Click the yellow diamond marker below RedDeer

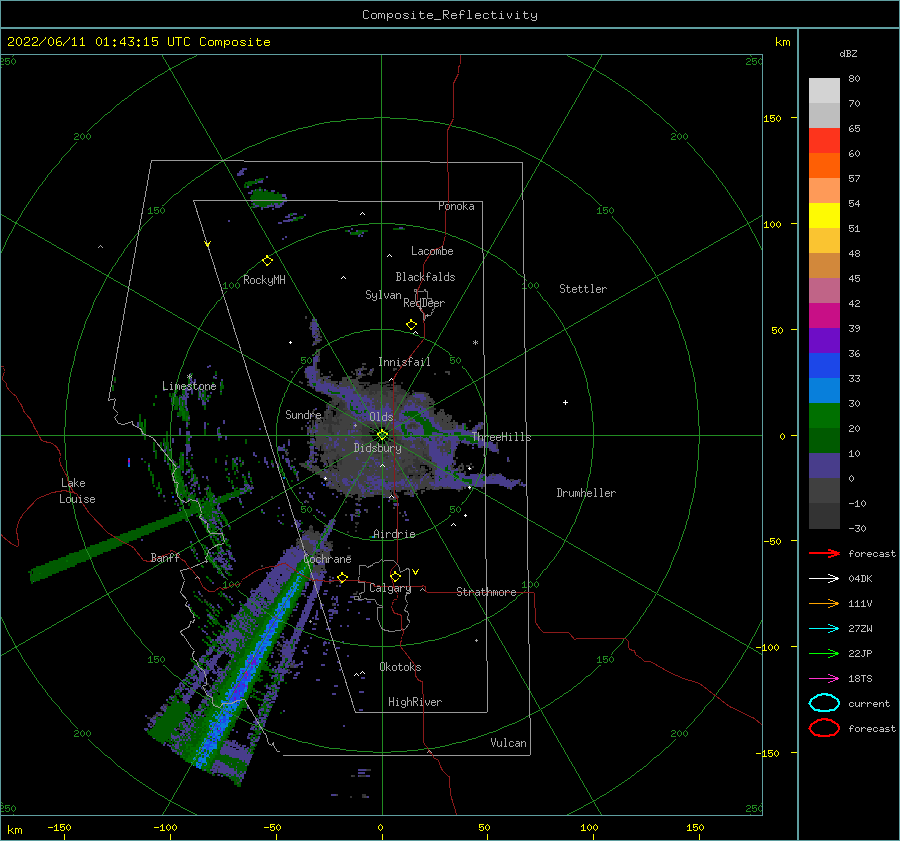click(411, 325)
